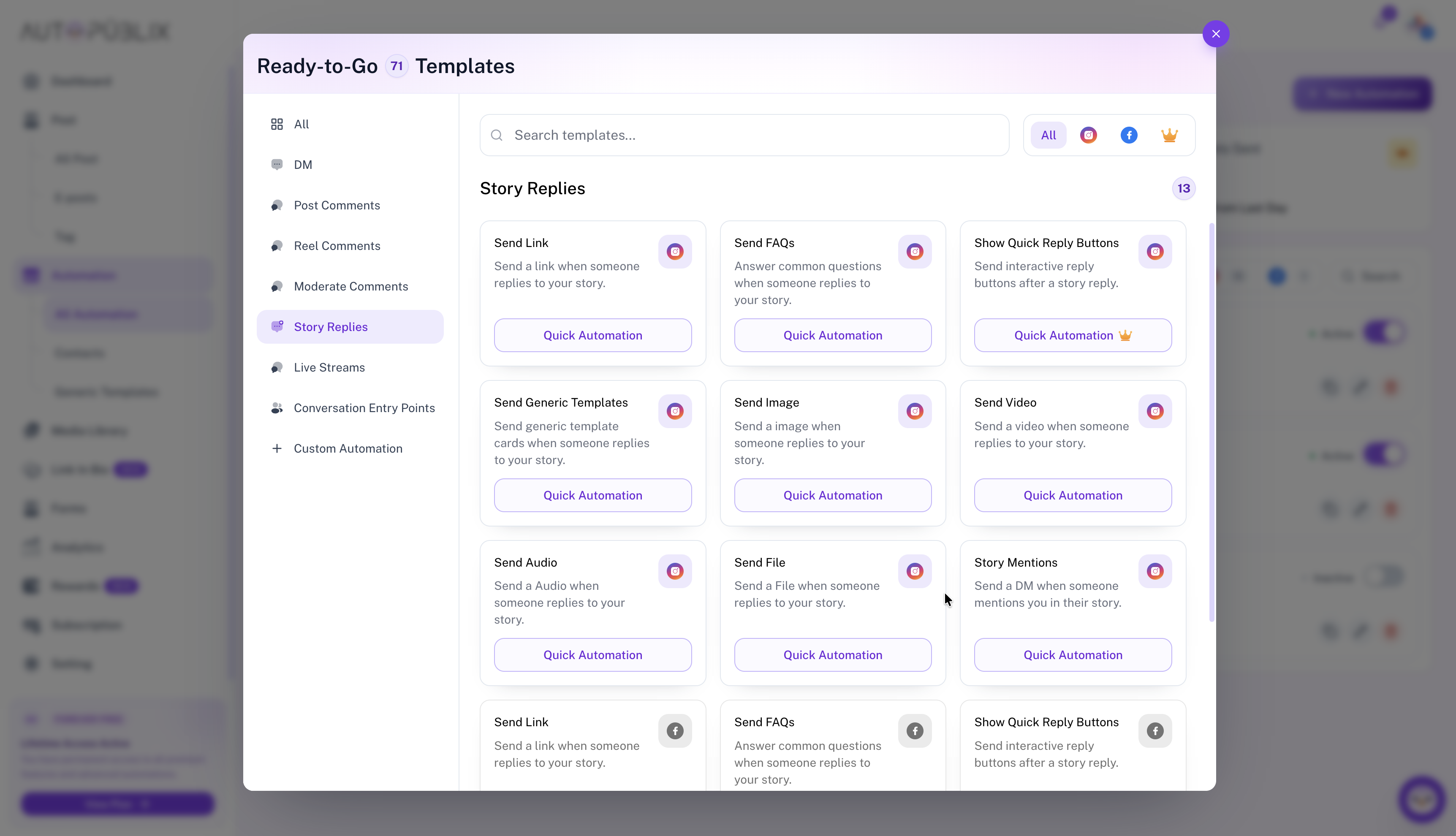Click Instagram icon on Show Quick Reply Buttons card

pyautogui.click(x=1154, y=252)
